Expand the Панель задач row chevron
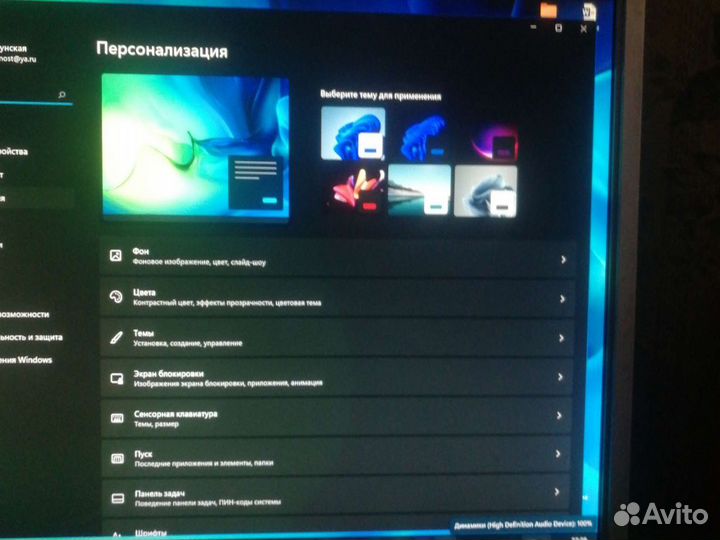720x540 pixels. (x=557, y=492)
